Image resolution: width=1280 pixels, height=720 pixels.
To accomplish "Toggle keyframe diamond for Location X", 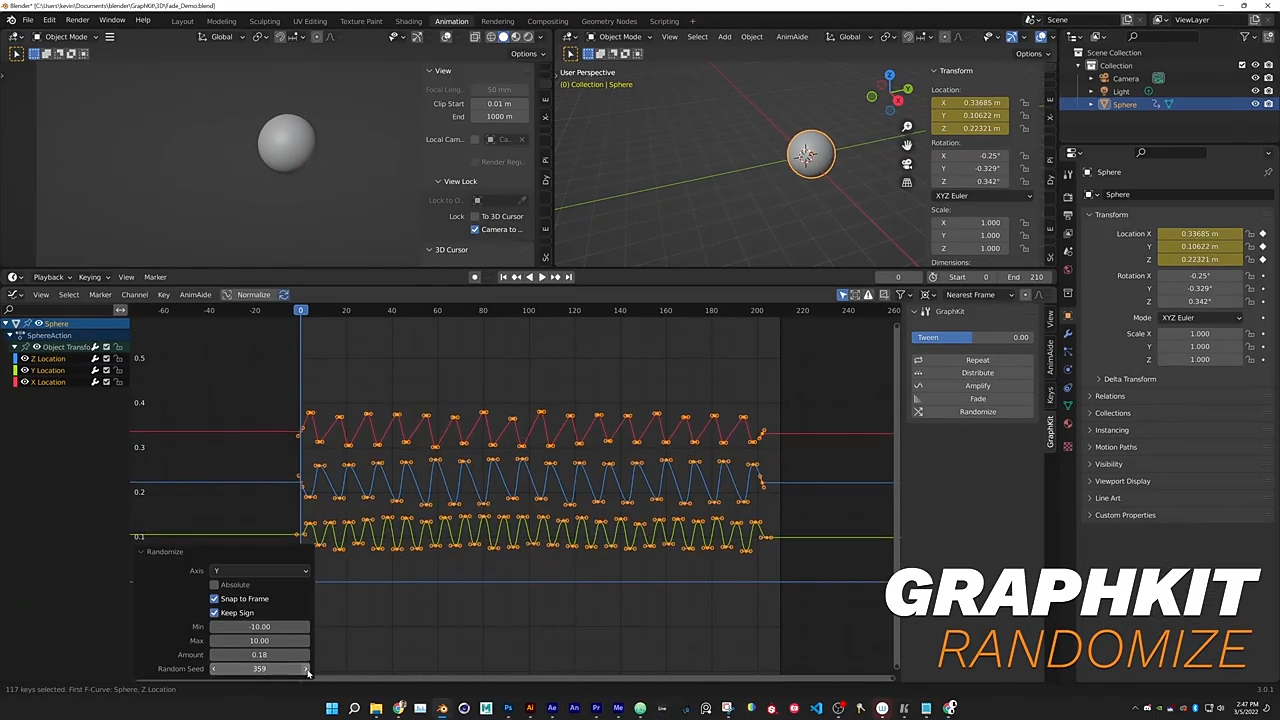I will [1263, 234].
